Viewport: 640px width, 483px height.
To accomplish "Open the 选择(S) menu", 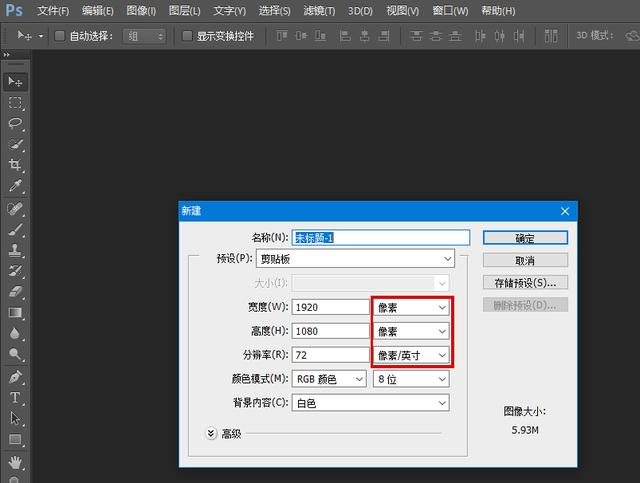I will click(275, 11).
